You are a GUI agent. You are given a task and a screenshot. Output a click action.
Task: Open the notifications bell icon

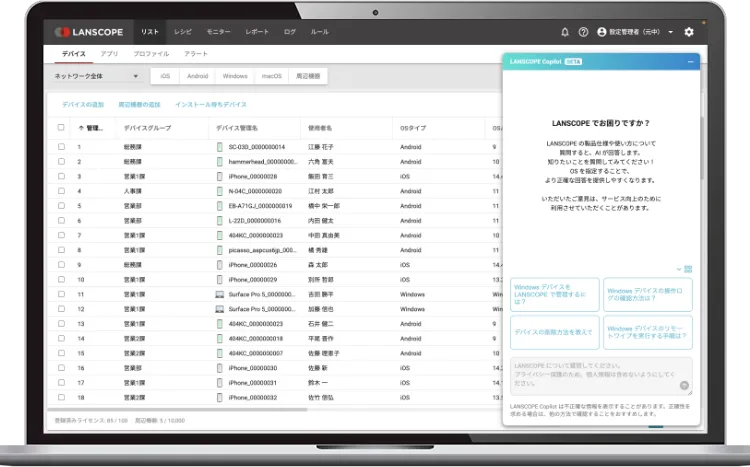(565, 32)
